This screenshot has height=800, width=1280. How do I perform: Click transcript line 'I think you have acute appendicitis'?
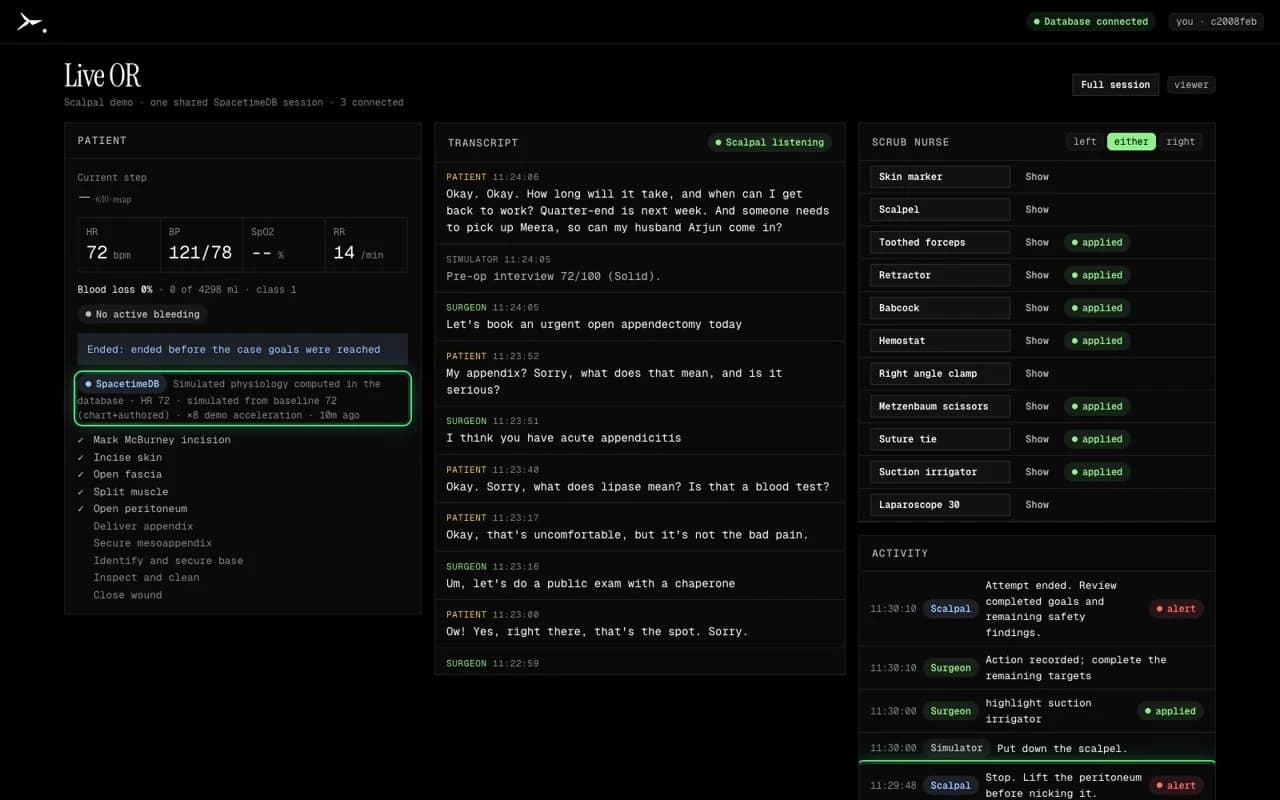tap(563, 438)
